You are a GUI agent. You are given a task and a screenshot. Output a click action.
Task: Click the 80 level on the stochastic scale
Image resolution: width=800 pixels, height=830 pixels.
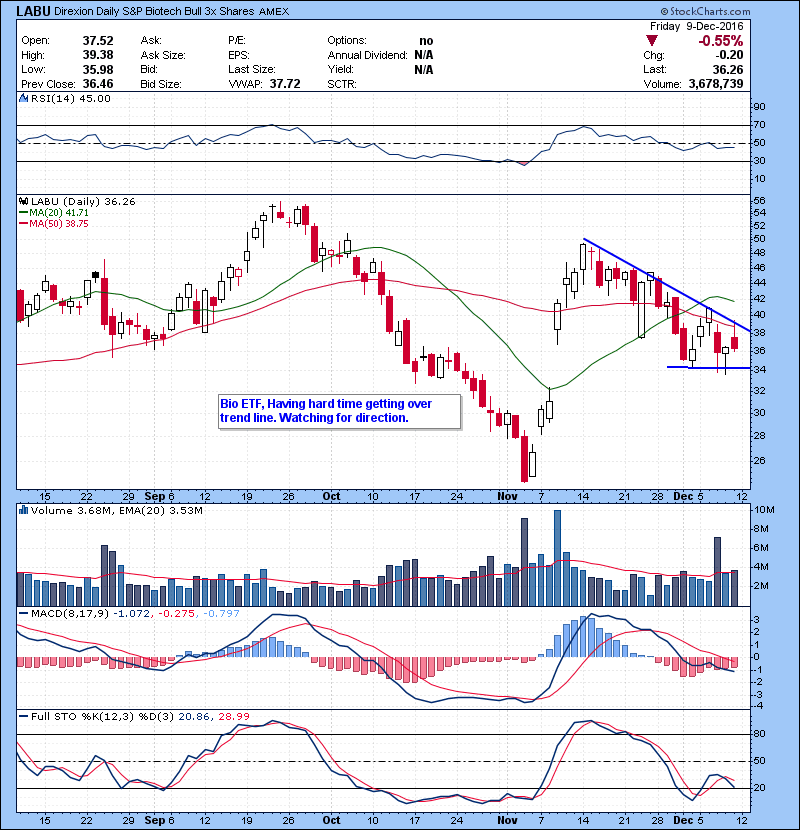click(760, 734)
